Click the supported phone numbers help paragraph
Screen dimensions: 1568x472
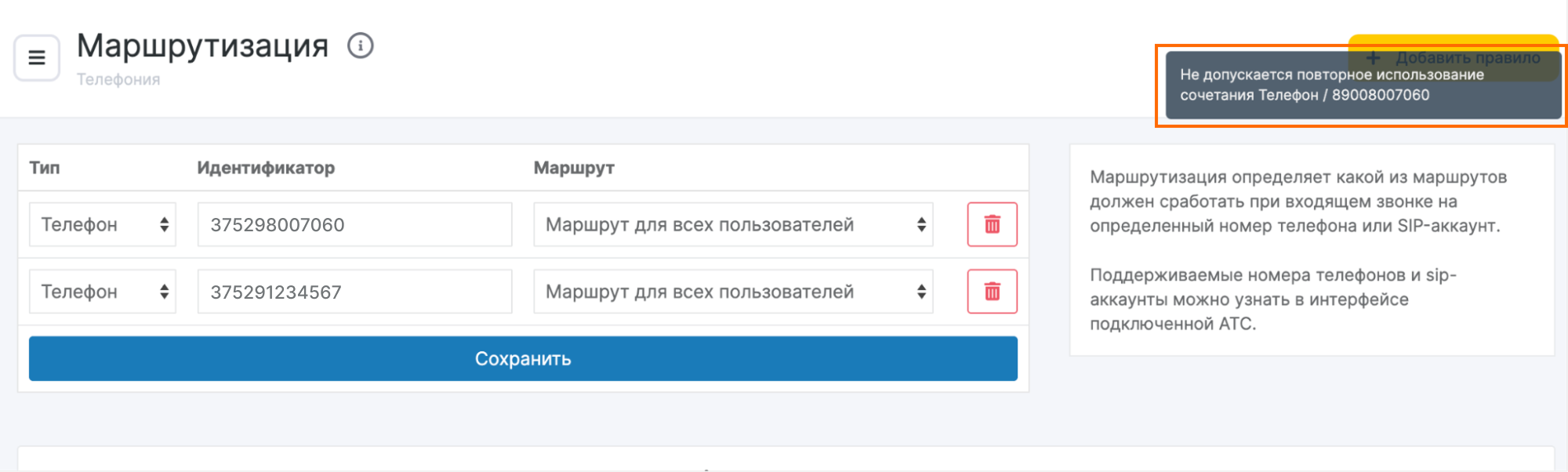[1272, 300]
